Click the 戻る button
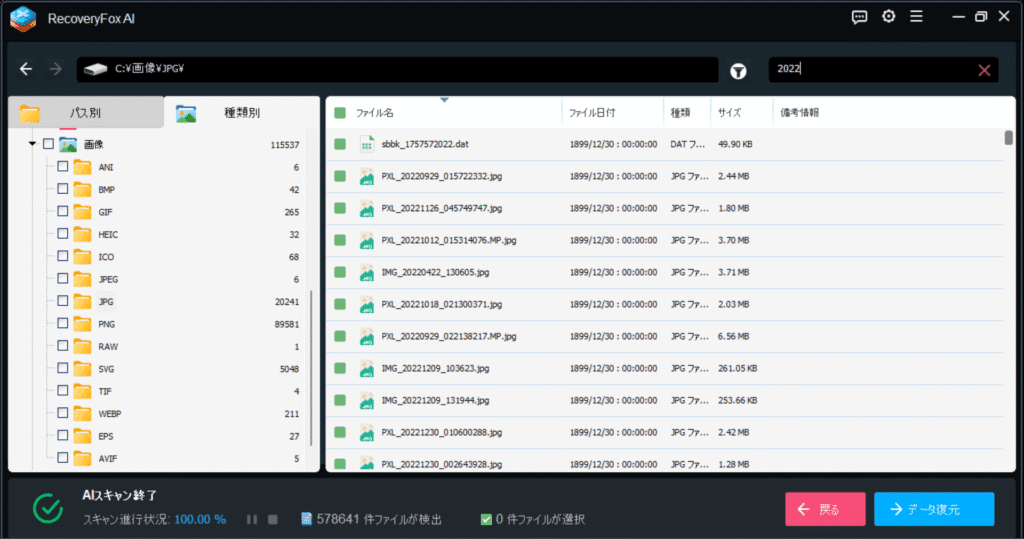Screen dimensions: 1024x539 pyautogui.click(x=825, y=509)
